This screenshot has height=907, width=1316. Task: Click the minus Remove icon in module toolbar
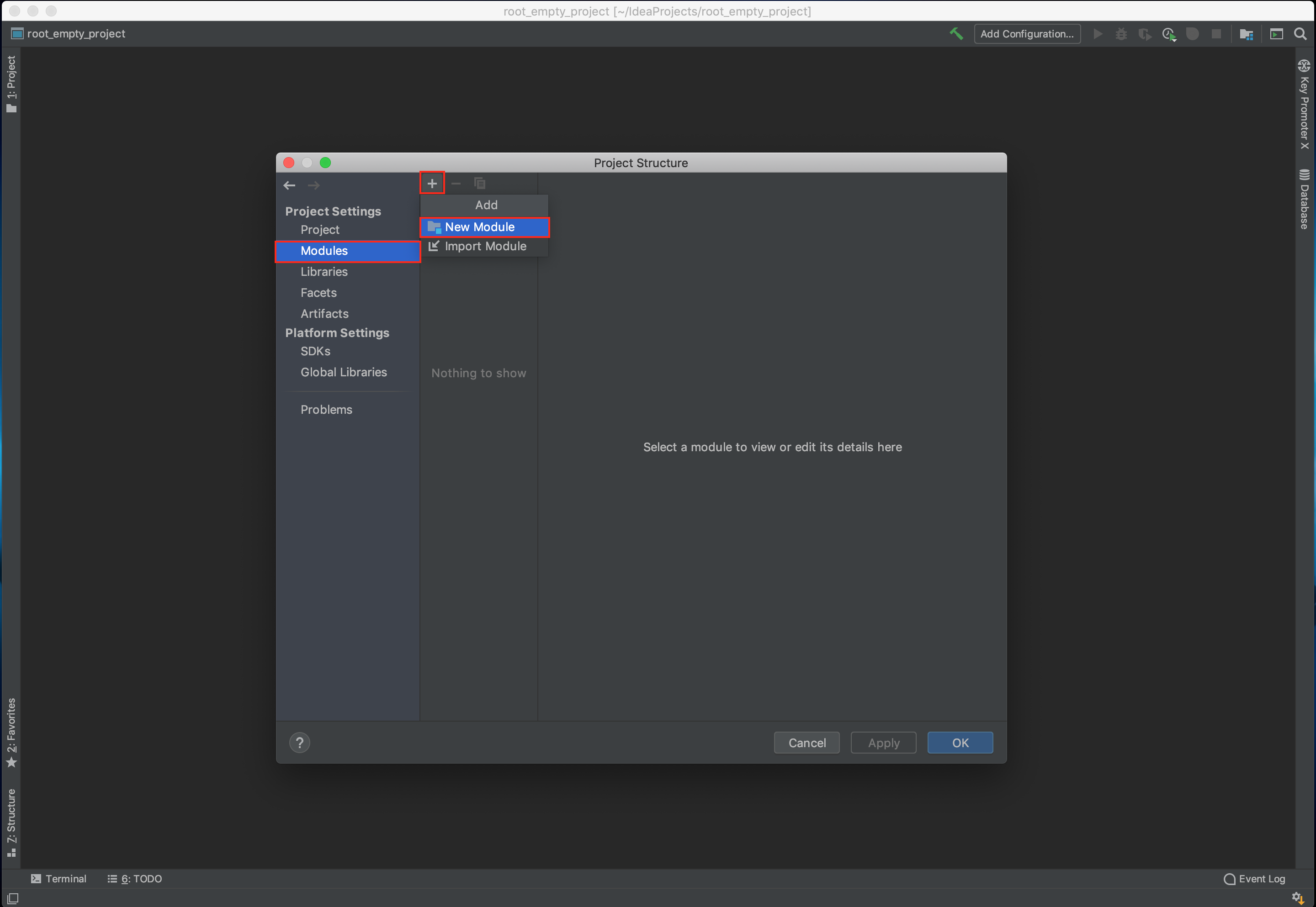(x=456, y=183)
